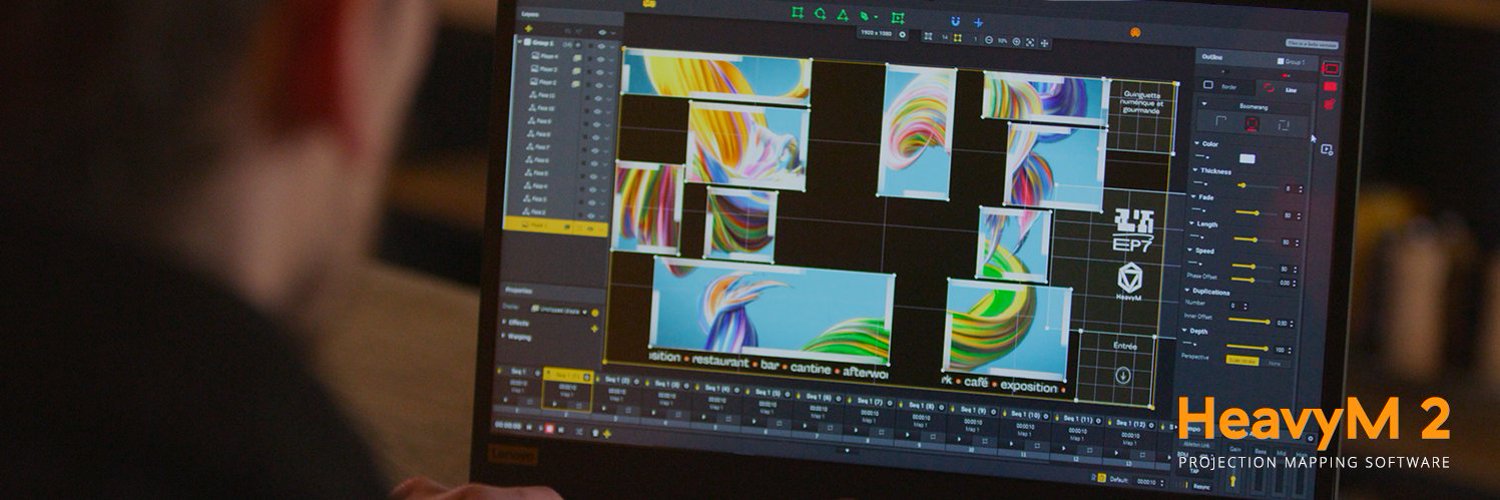
Task: Toggle the checkbox beside Group 1 in Outline header
Action: tap(1281, 61)
